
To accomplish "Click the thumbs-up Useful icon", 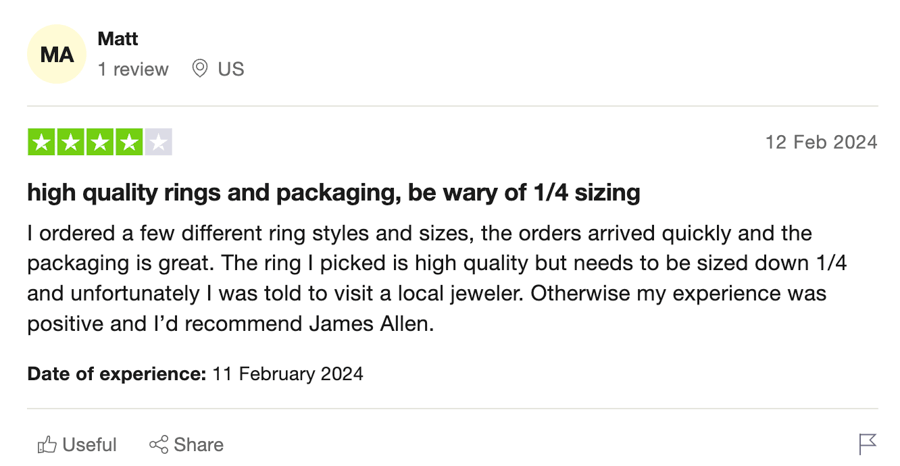I will pos(47,445).
